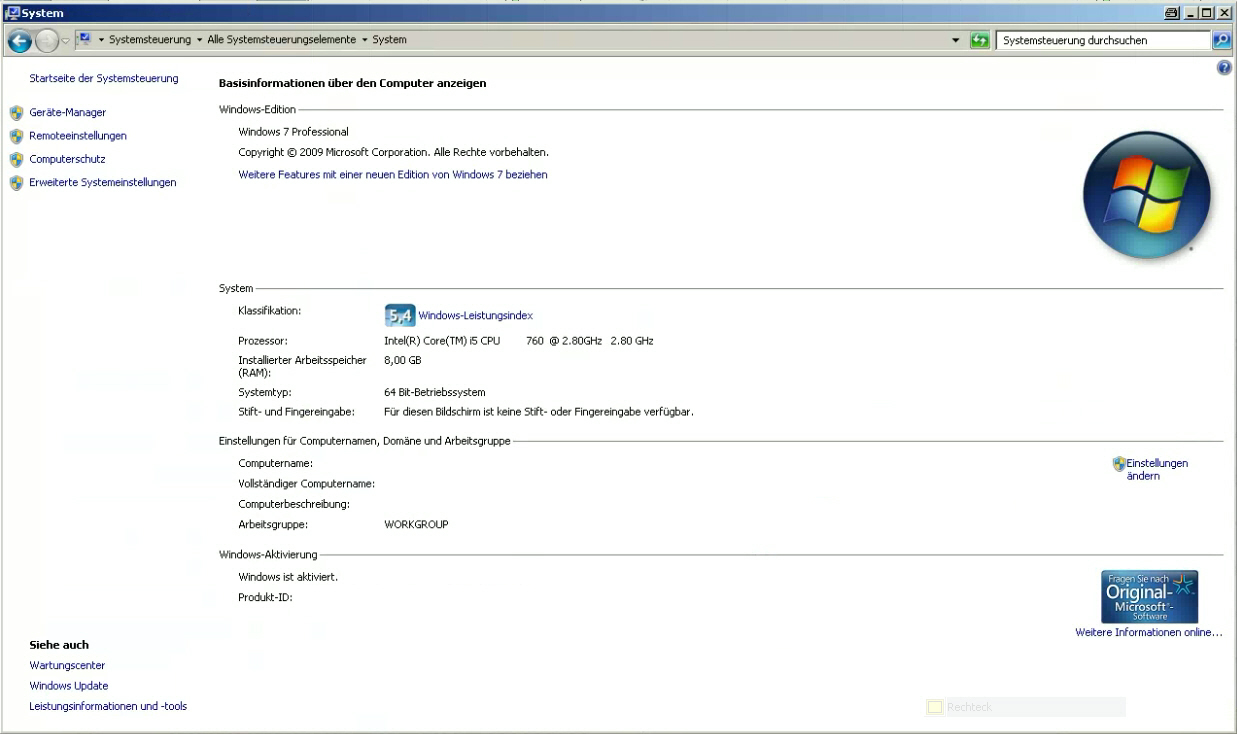Open Geräte-Manager link

tap(68, 113)
